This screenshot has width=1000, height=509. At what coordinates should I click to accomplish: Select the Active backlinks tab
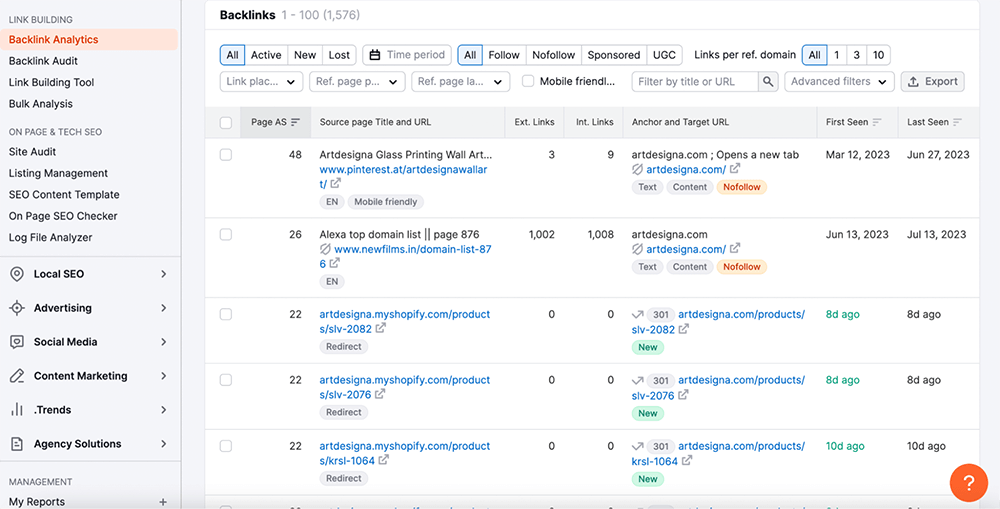coord(266,55)
